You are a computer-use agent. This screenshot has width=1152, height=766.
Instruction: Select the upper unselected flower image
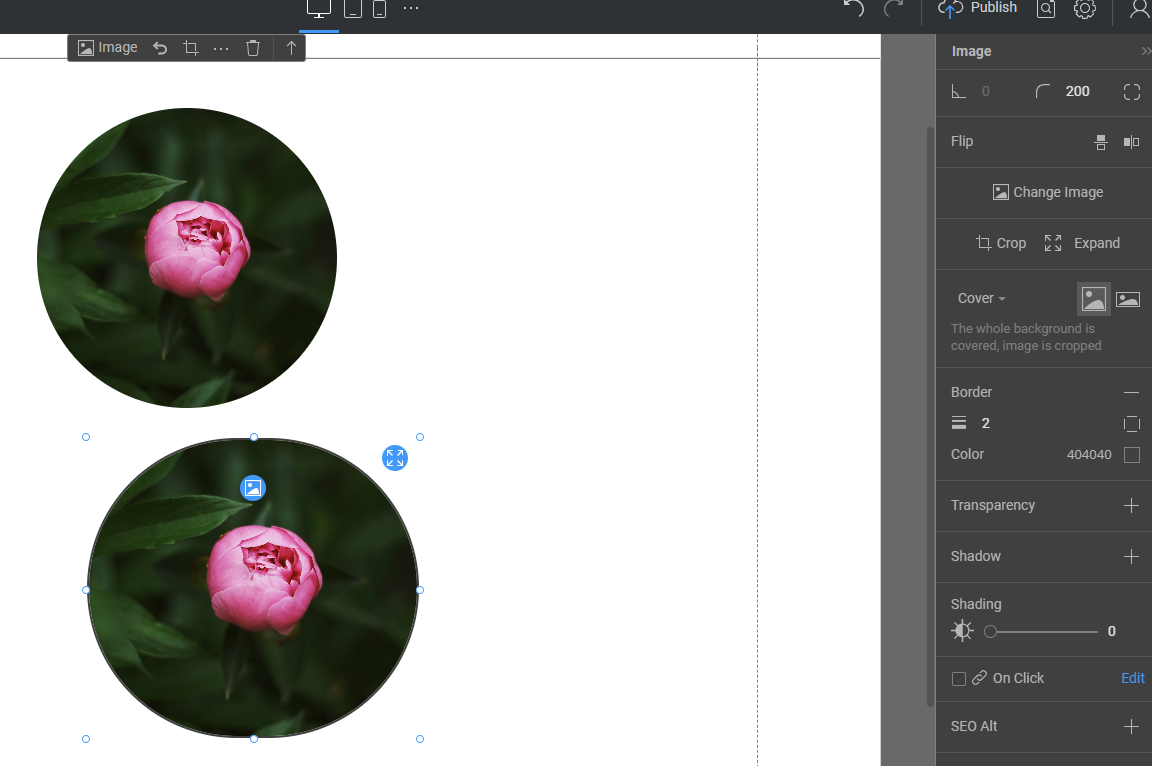(187, 258)
